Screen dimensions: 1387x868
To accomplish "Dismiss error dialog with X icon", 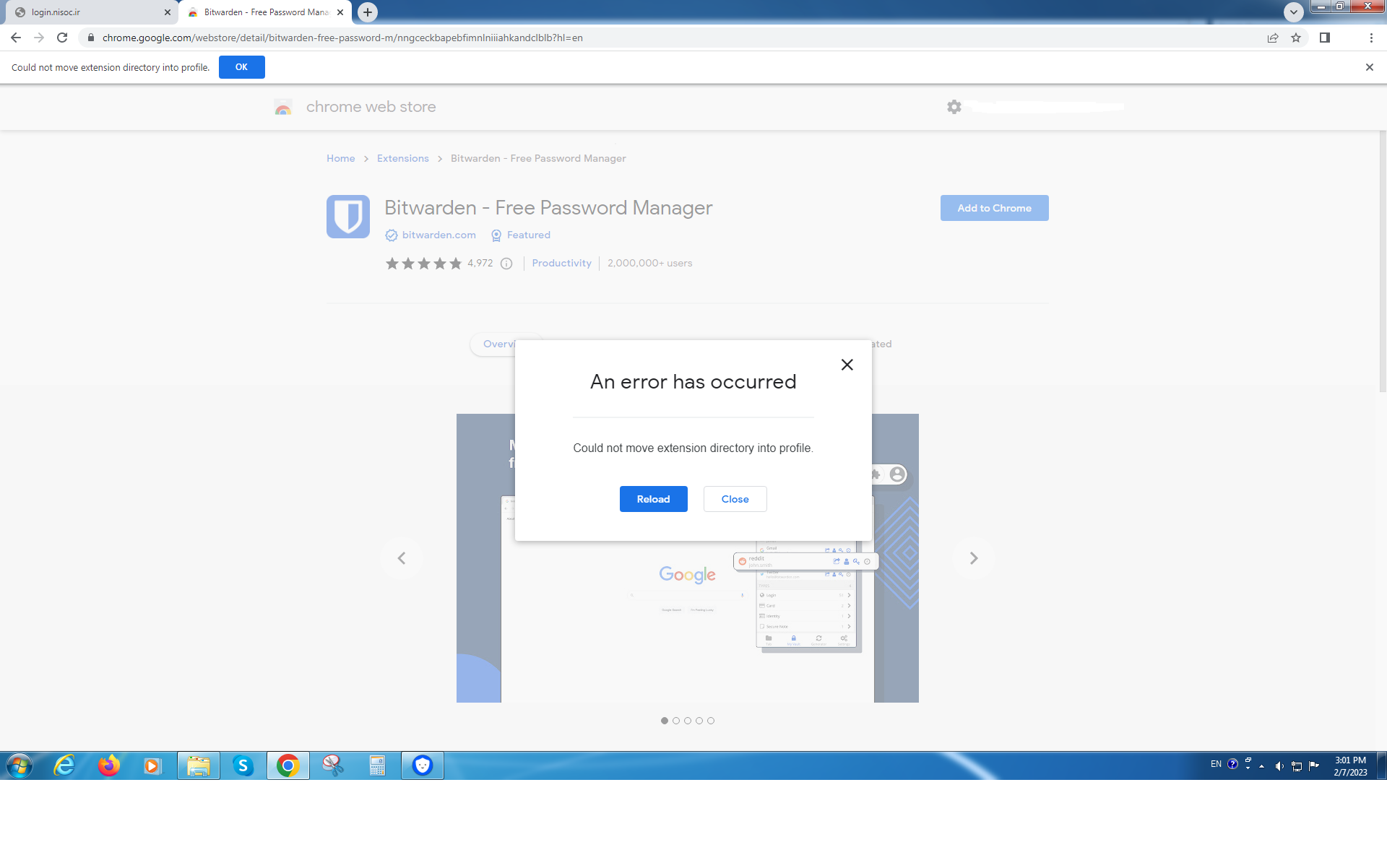I will [x=847, y=365].
